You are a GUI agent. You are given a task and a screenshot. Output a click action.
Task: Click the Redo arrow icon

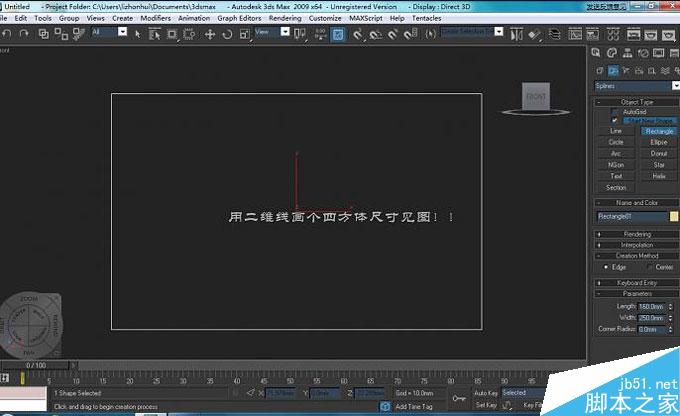[x=24, y=34]
